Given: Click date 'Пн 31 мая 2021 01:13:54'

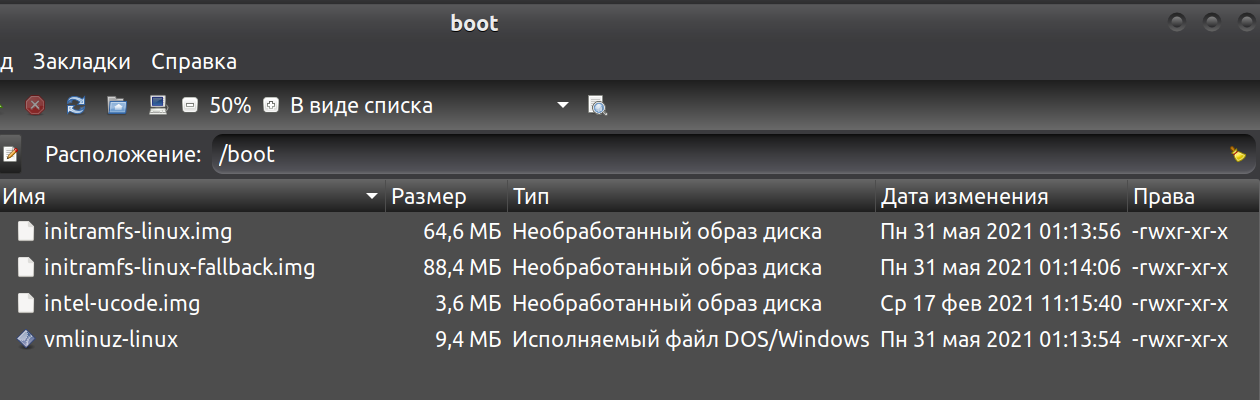Looking at the screenshot, I should [1000, 340].
